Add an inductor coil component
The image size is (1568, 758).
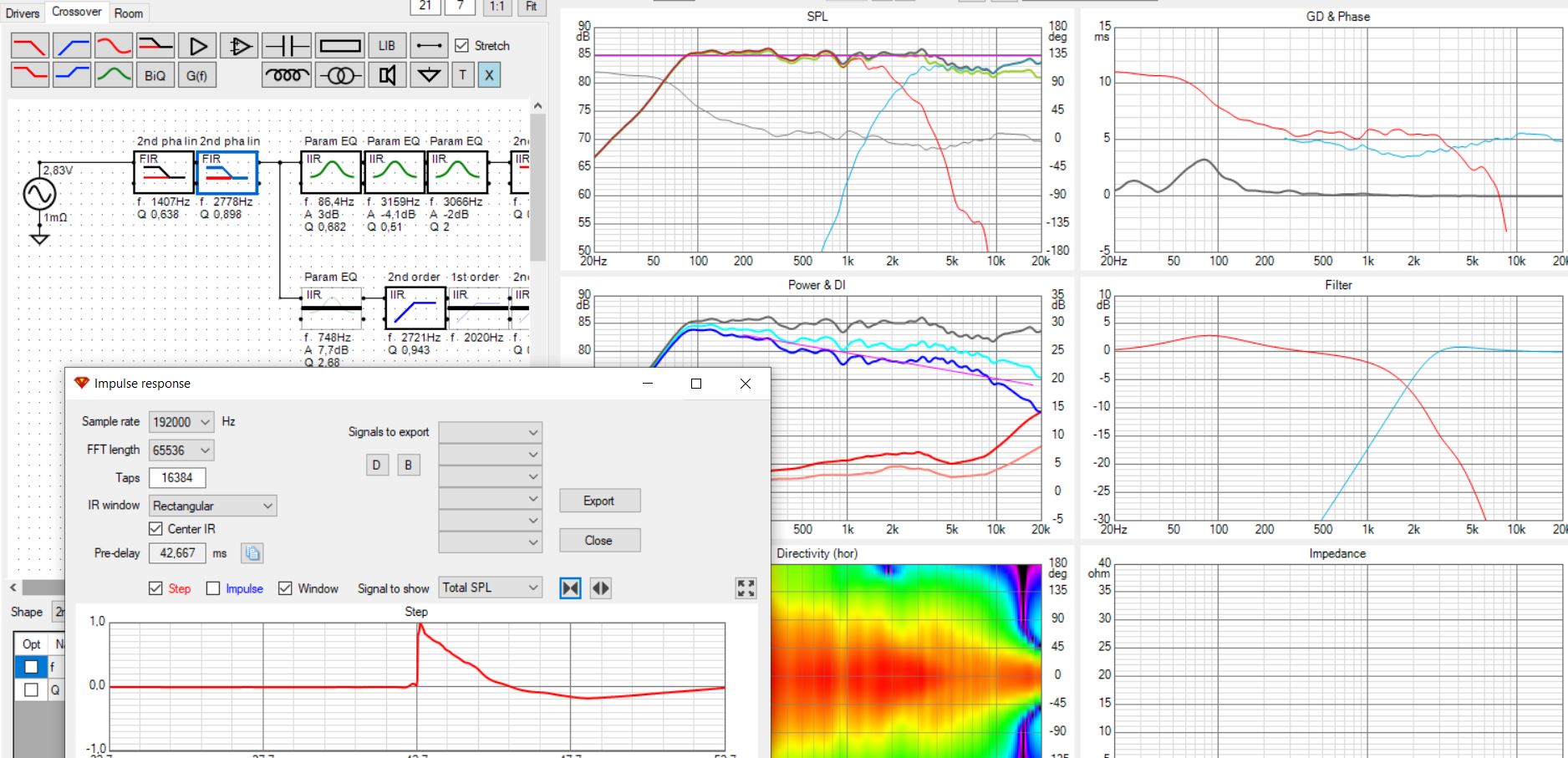click(x=286, y=75)
